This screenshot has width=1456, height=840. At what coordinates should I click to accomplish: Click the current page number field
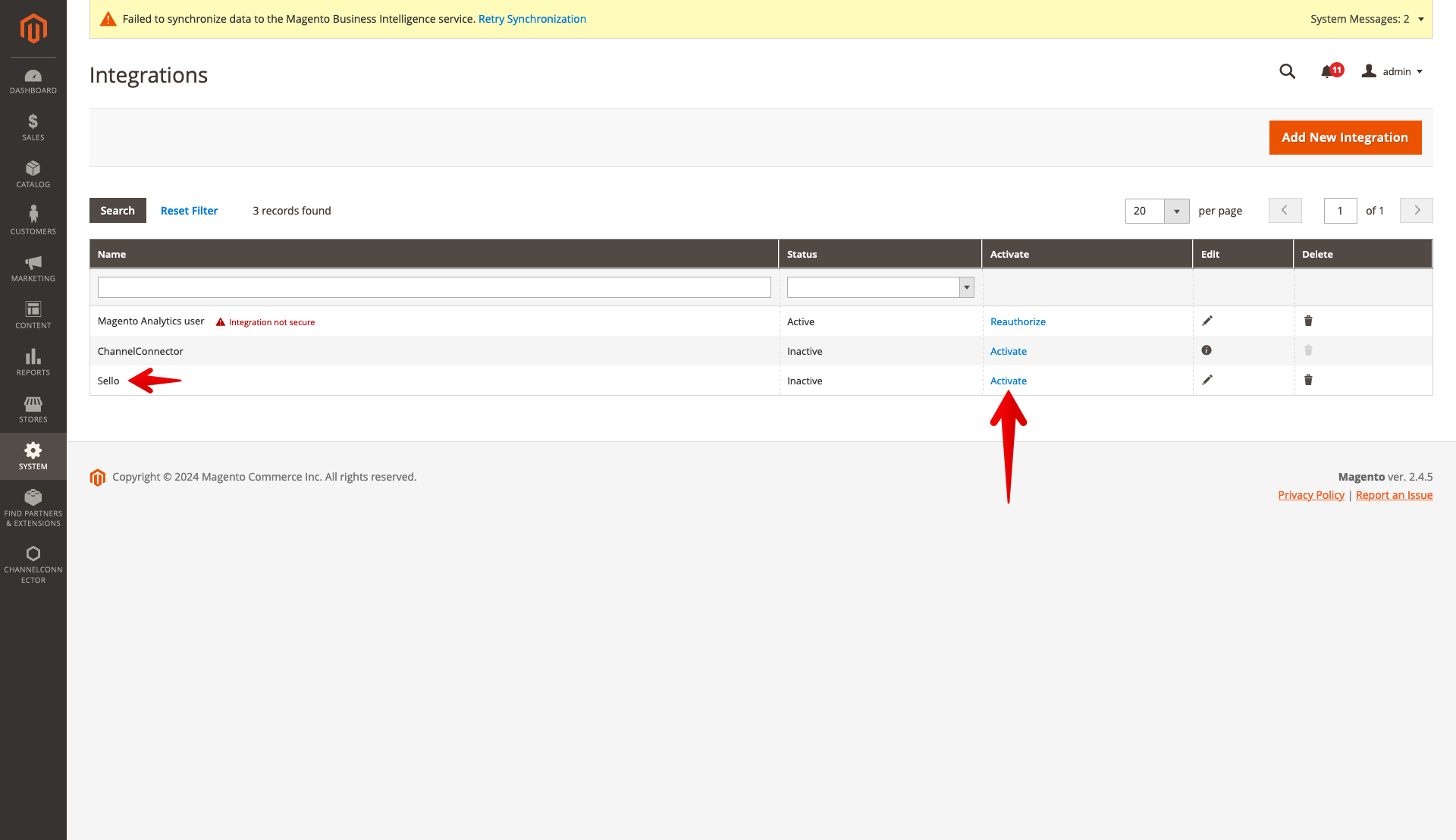coord(1341,211)
